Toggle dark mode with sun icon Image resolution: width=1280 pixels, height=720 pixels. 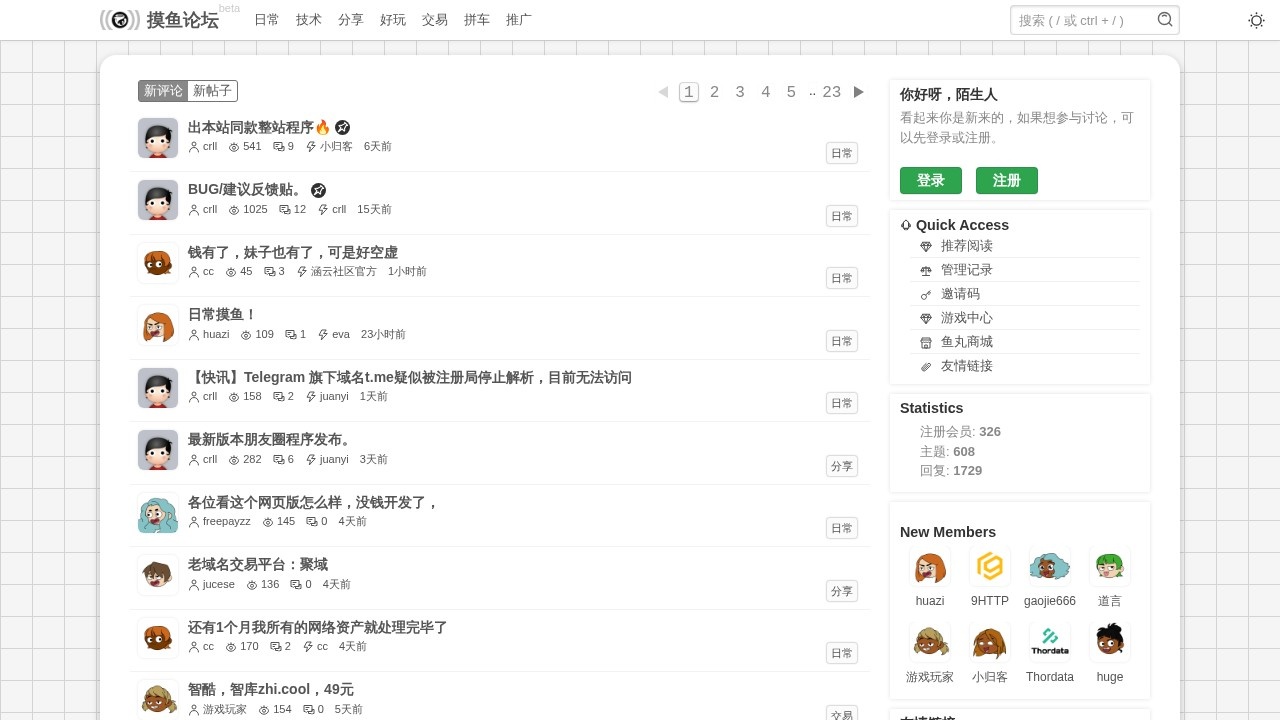[x=1256, y=20]
